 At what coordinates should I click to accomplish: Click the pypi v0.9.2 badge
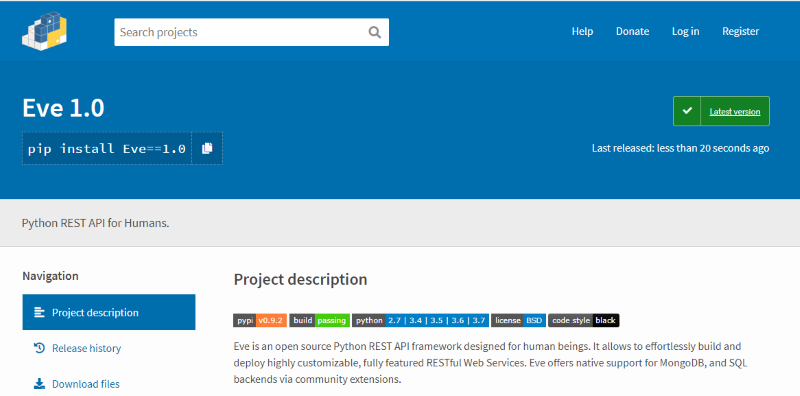pyautogui.click(x=260, y=320)
